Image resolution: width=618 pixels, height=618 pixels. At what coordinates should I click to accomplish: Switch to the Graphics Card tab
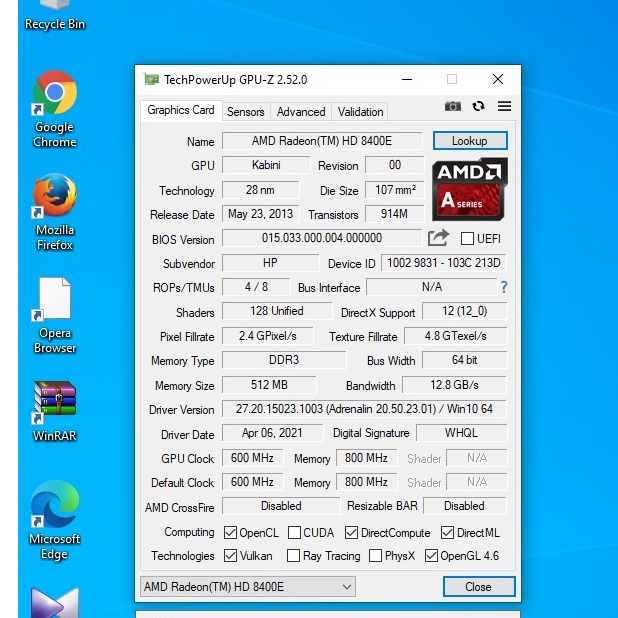[181, 110]
